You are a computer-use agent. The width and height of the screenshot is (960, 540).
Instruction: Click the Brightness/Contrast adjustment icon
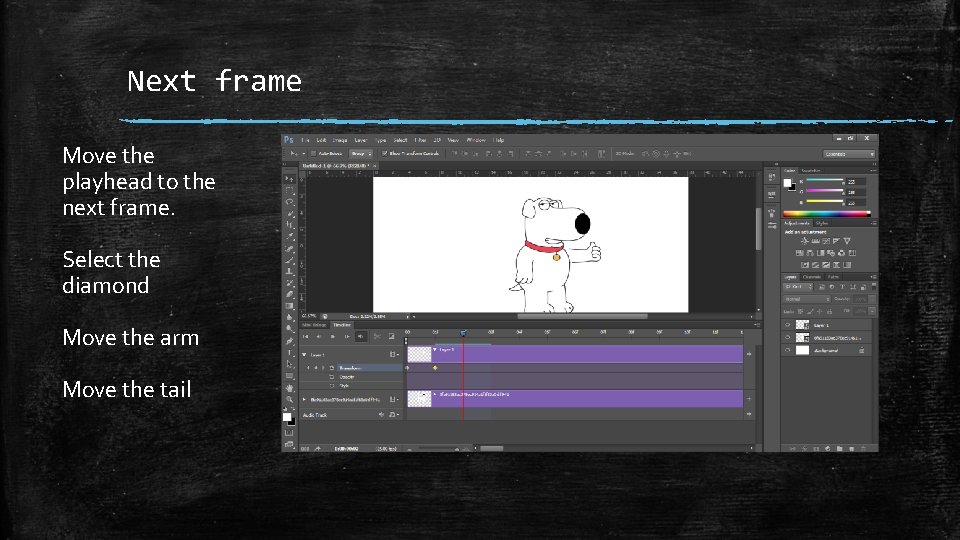804,241
